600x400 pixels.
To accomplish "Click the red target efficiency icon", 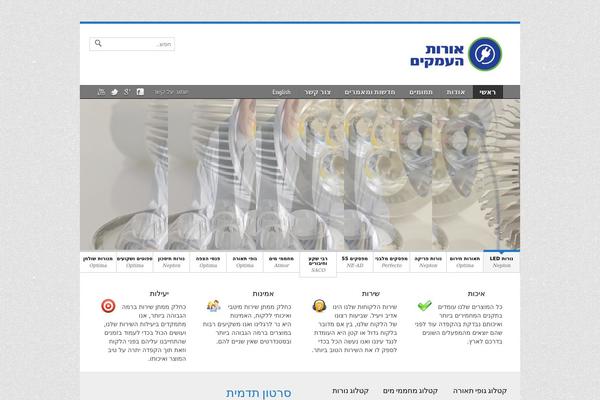I will click(x=108, y=306).
